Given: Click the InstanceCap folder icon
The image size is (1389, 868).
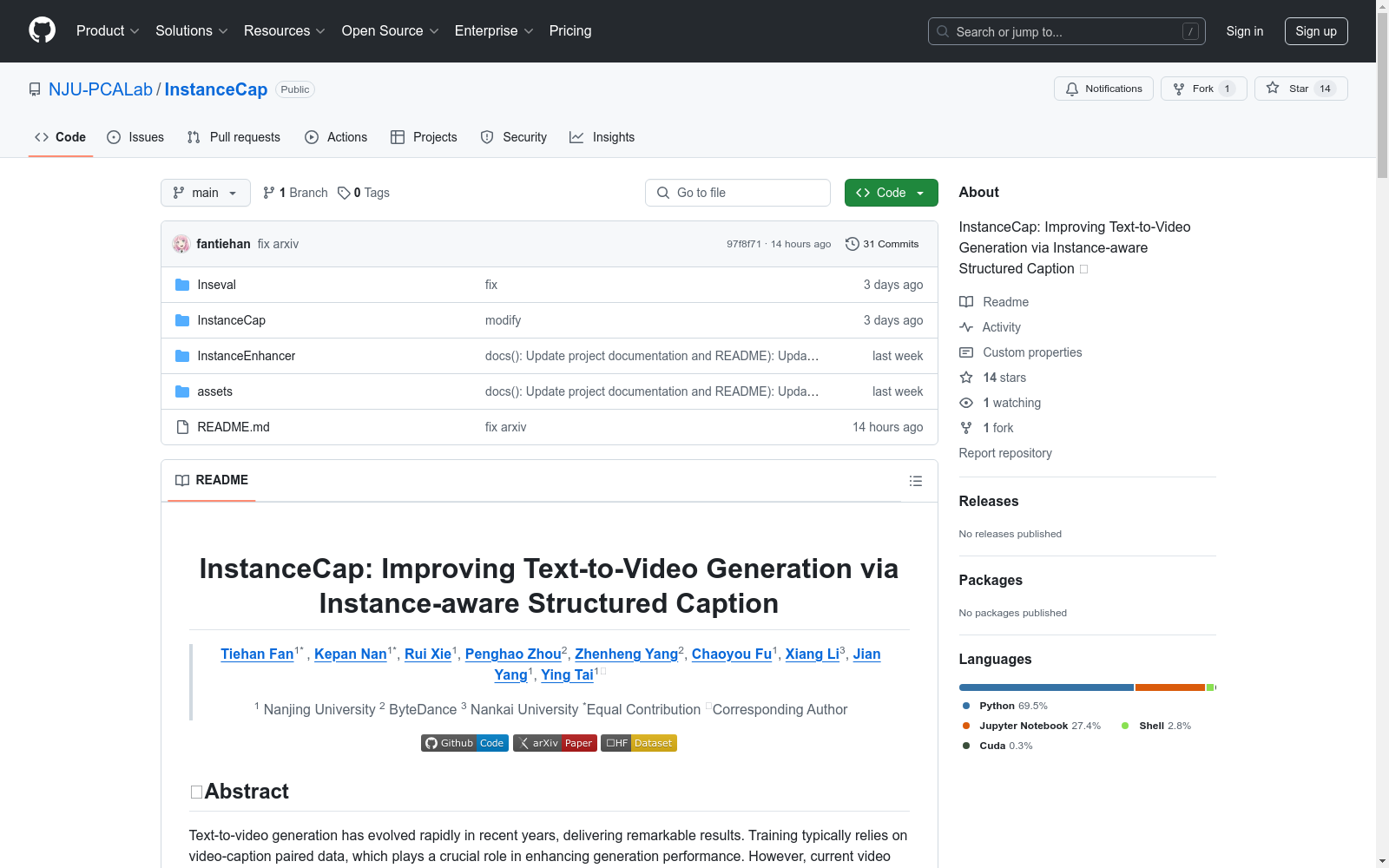Looking at the screenshot, I should click(182, 320).
